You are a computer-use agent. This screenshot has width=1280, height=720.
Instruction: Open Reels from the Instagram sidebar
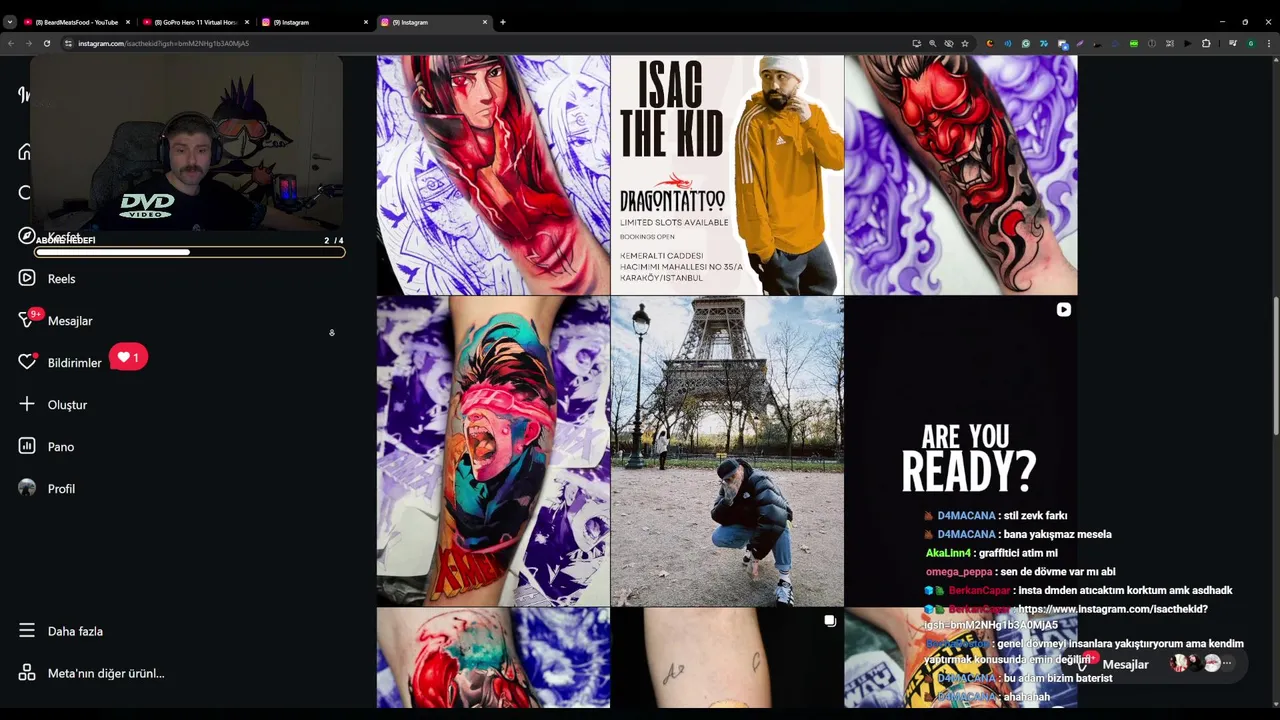click(x=47, y=279)
